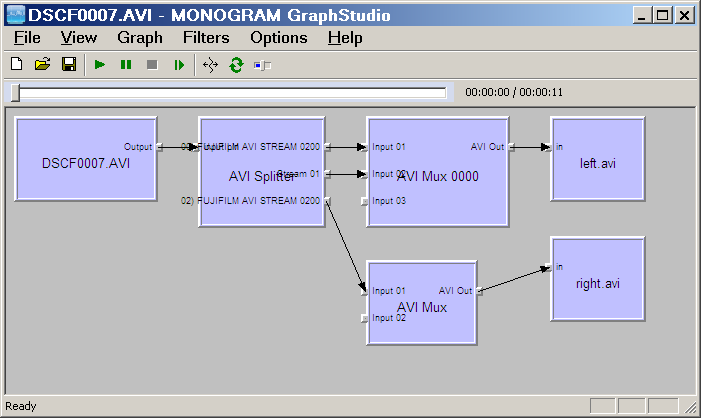Stop the graph with the Stop button

pos(152,65)
